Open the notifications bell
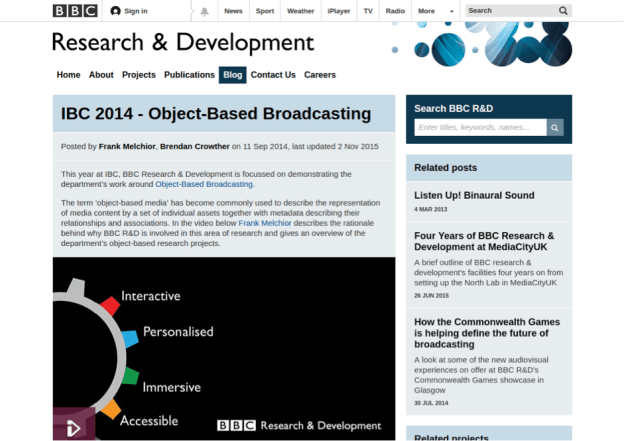This screenshot has height=441, width=624. point(205,11)
